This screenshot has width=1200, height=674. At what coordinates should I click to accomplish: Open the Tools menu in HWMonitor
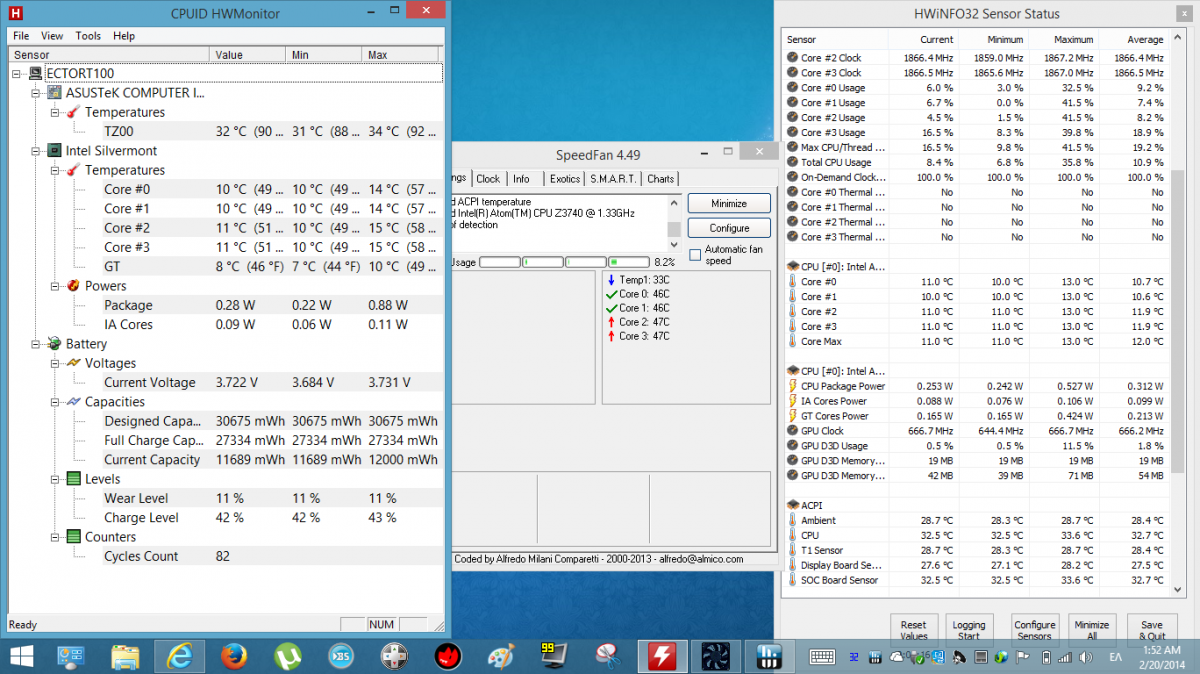click(x=88, y=36)
